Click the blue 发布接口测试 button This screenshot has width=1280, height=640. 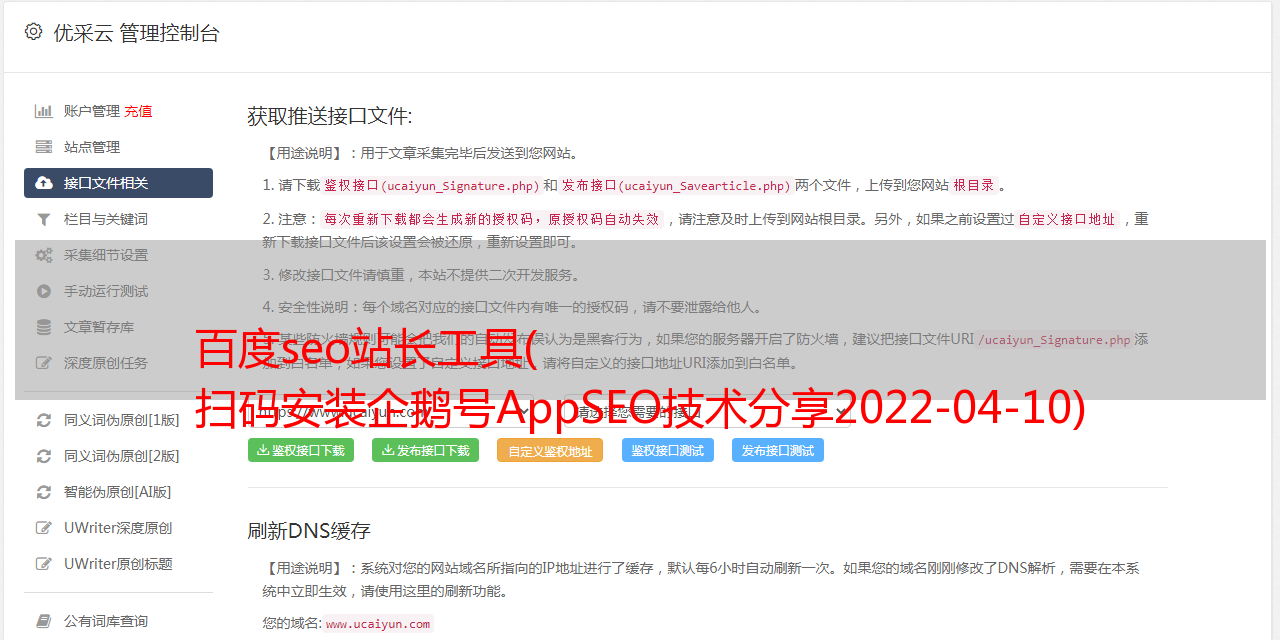[x=778, y=450]
